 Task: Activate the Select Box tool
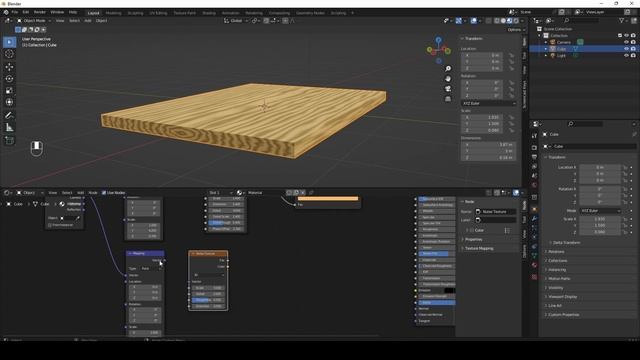(9, 42)
